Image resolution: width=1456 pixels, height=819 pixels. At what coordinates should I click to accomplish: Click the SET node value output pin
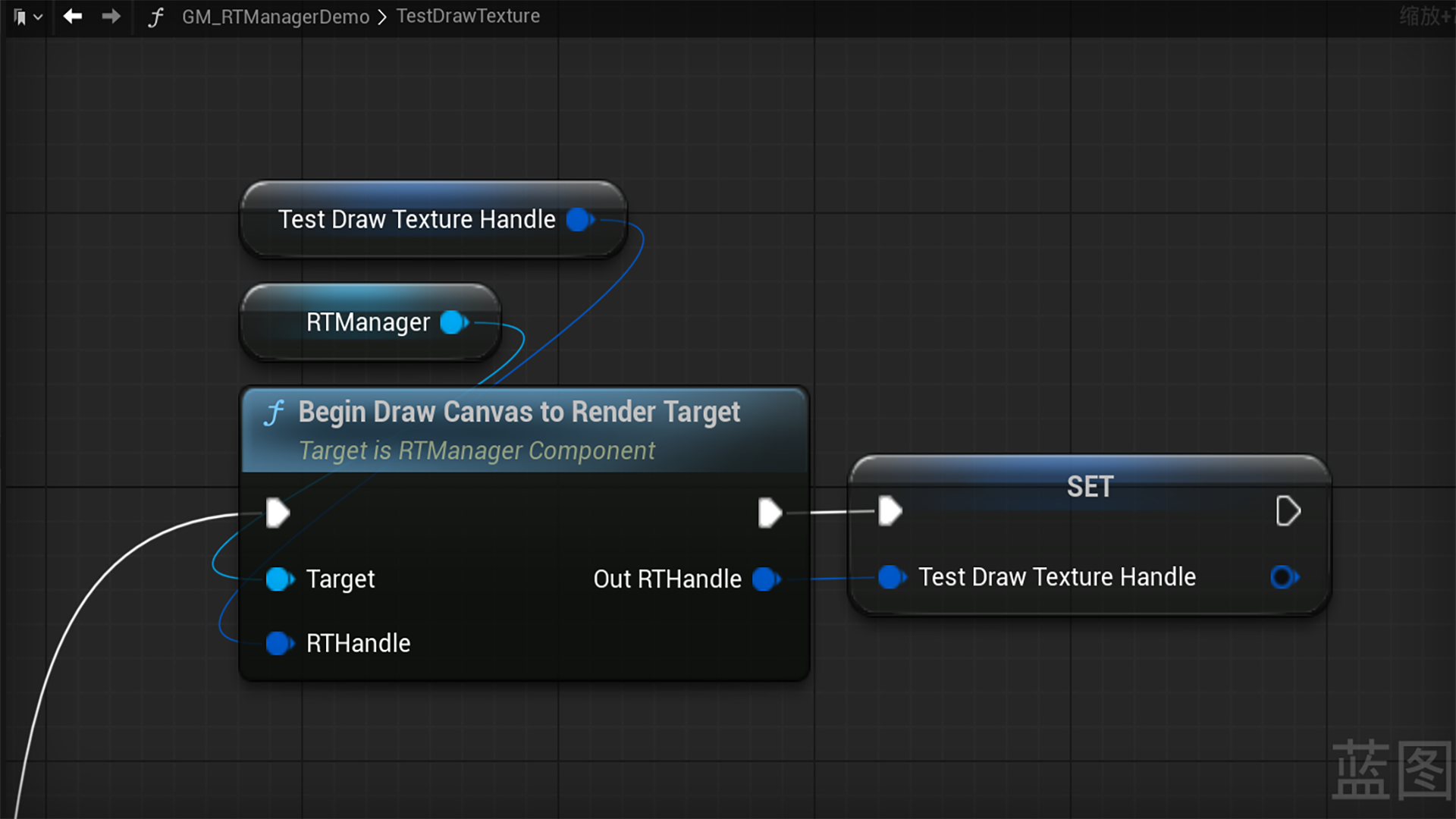tap(1284, 577)
